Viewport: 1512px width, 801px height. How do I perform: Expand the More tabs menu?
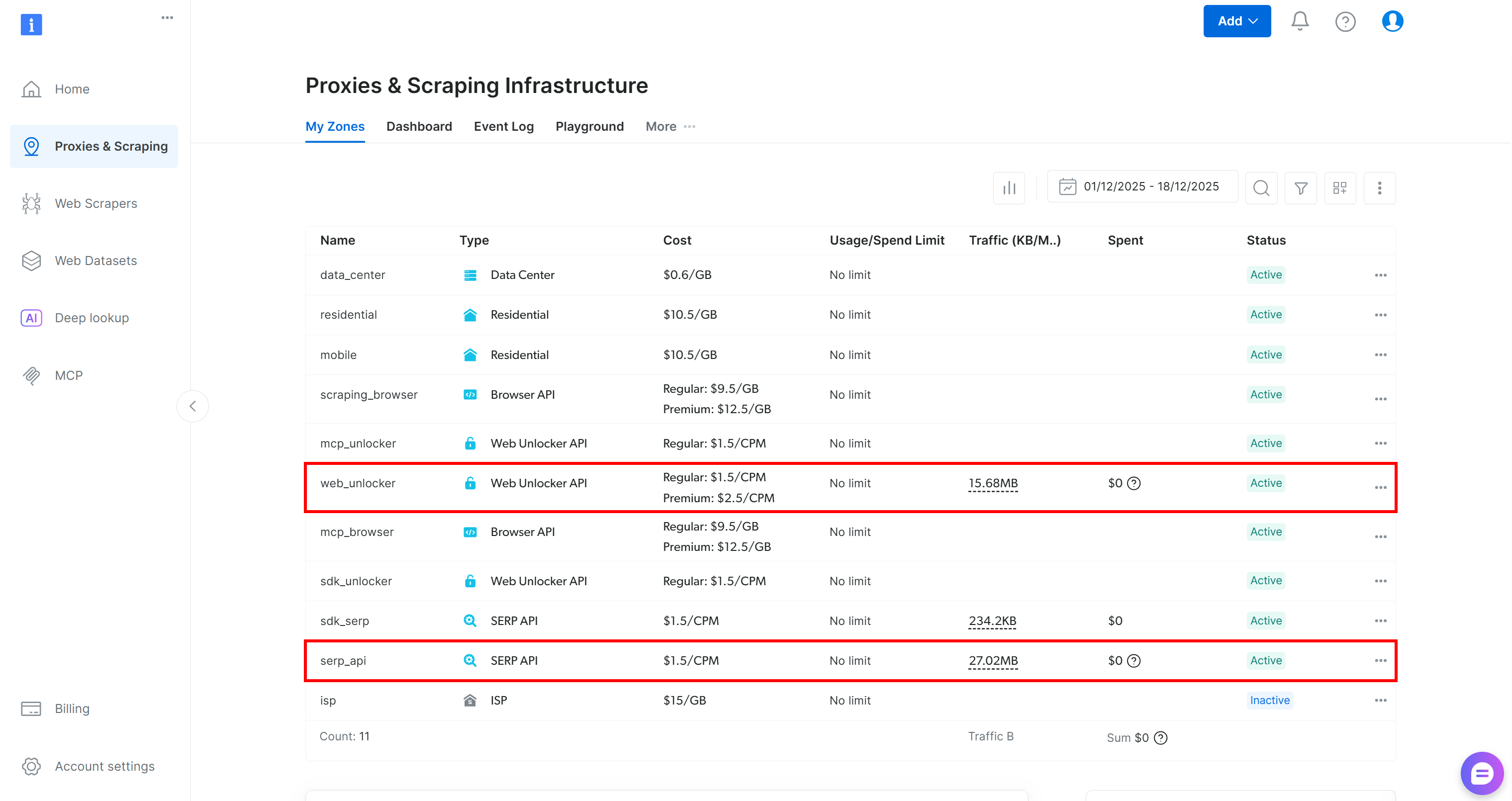click(670, 126)
